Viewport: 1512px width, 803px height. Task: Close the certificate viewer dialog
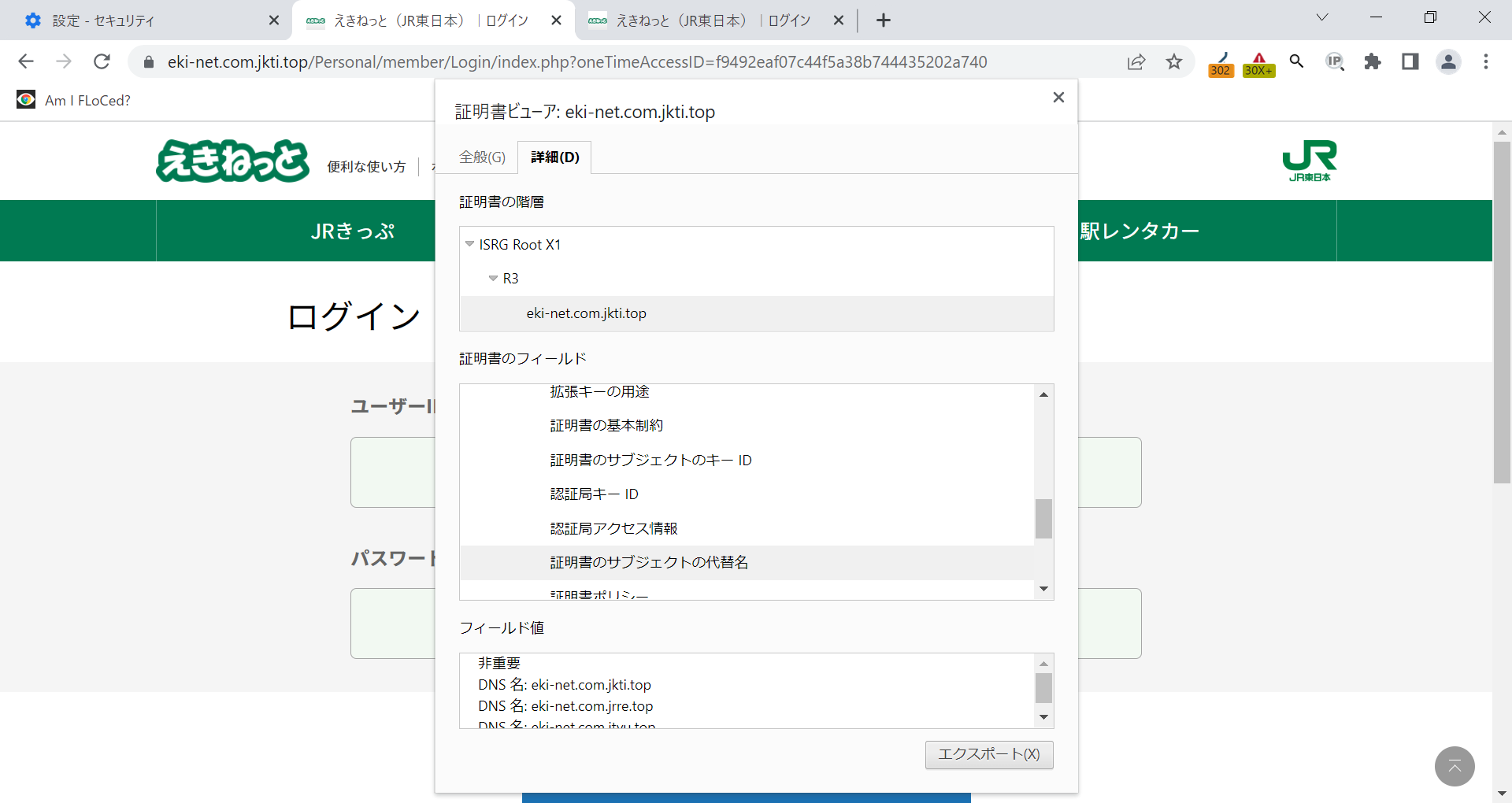(1058, 97)
